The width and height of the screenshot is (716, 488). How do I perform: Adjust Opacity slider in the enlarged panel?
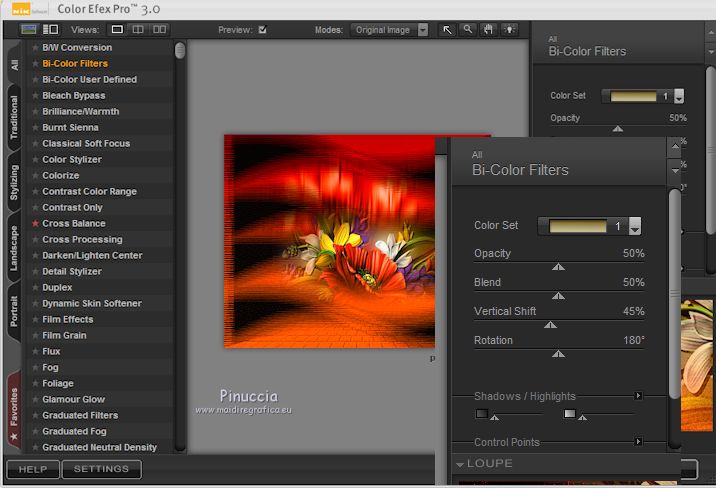[558, 267]
